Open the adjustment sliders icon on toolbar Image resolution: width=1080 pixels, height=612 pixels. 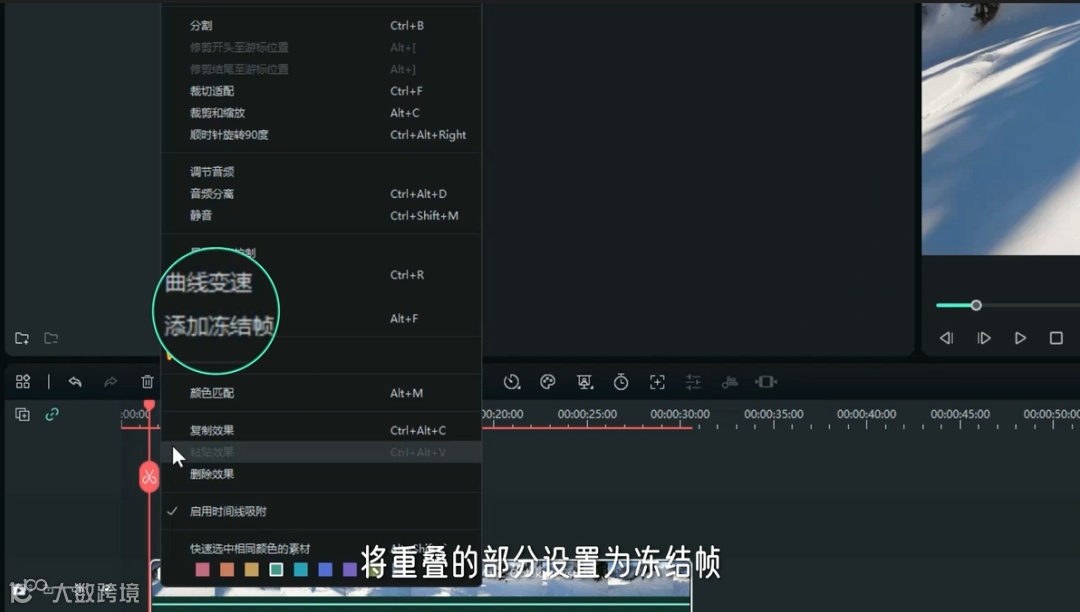pyautogui.click(x=693, y=381)
